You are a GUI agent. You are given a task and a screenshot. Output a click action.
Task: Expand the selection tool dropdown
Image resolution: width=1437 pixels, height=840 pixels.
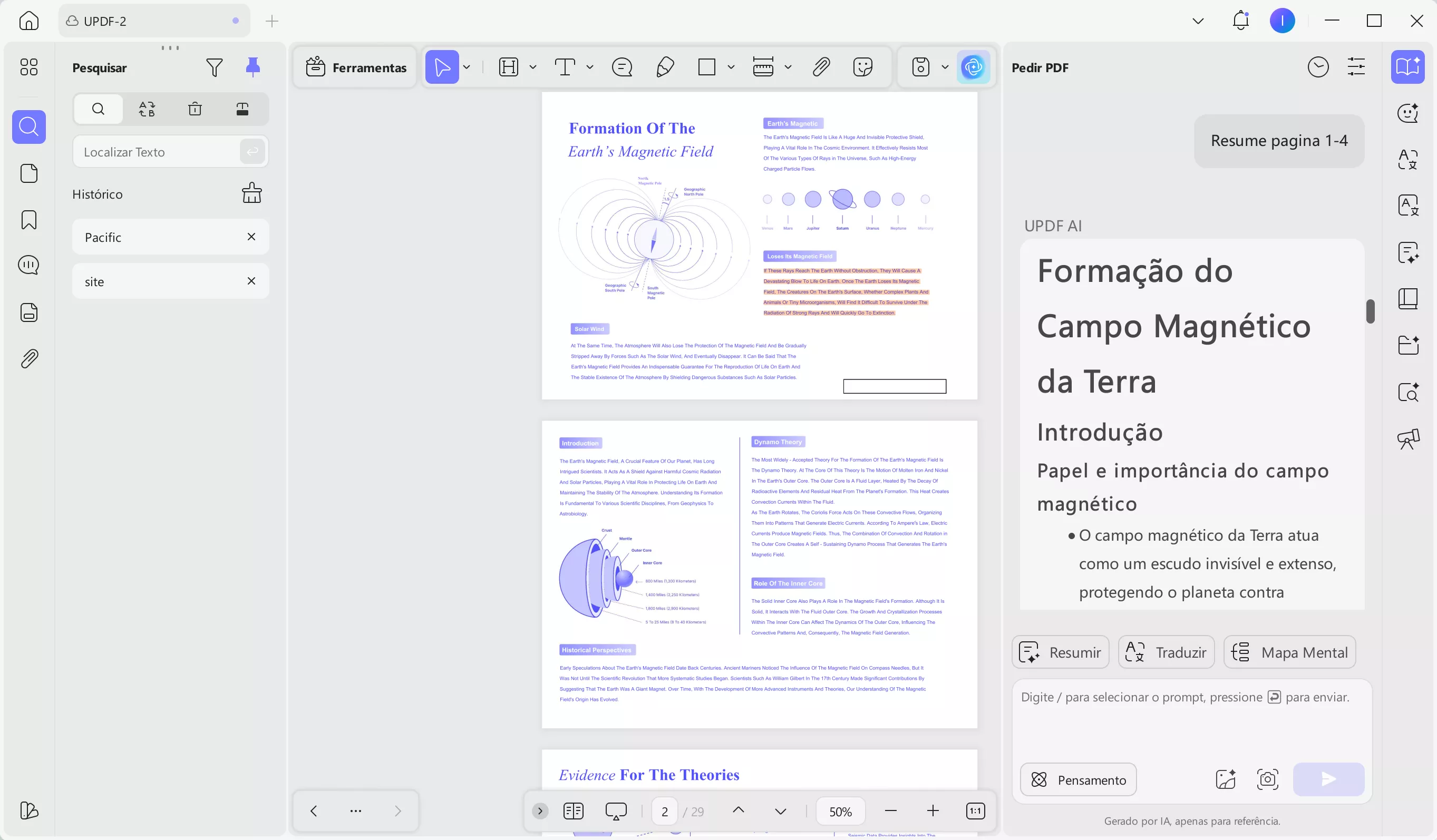coord(467,67)
